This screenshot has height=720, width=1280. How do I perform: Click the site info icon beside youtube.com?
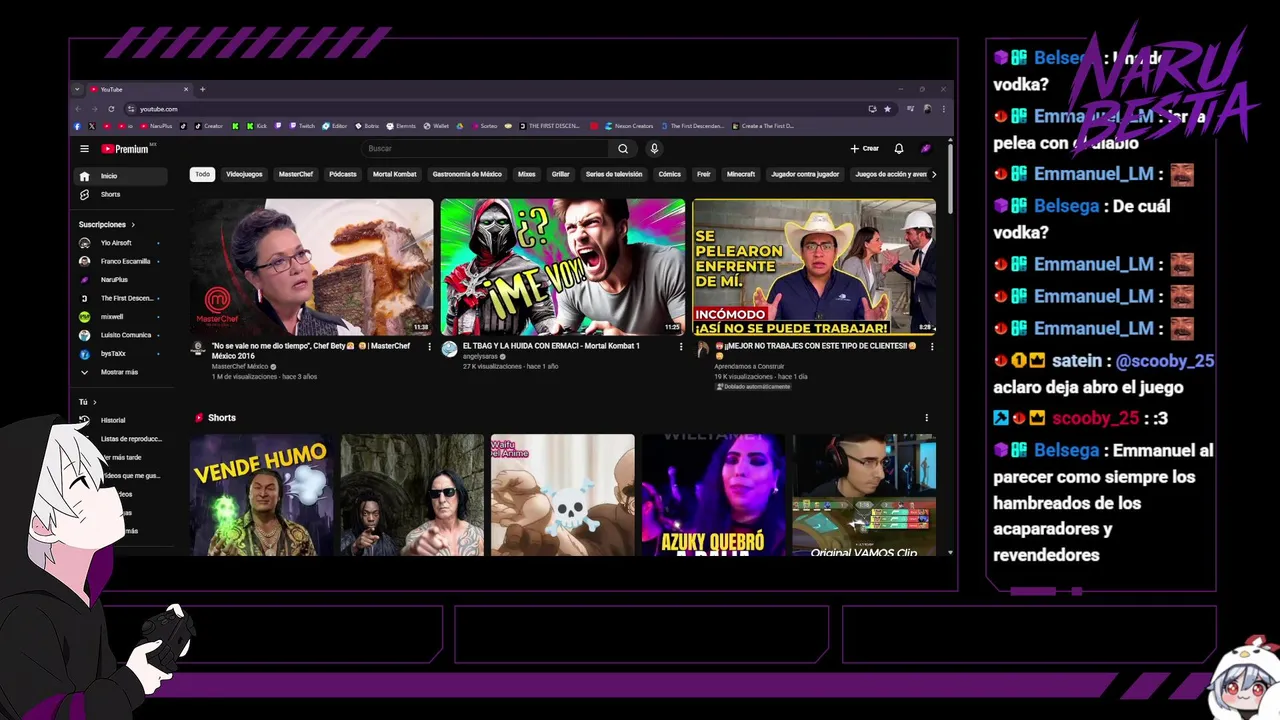130,109
